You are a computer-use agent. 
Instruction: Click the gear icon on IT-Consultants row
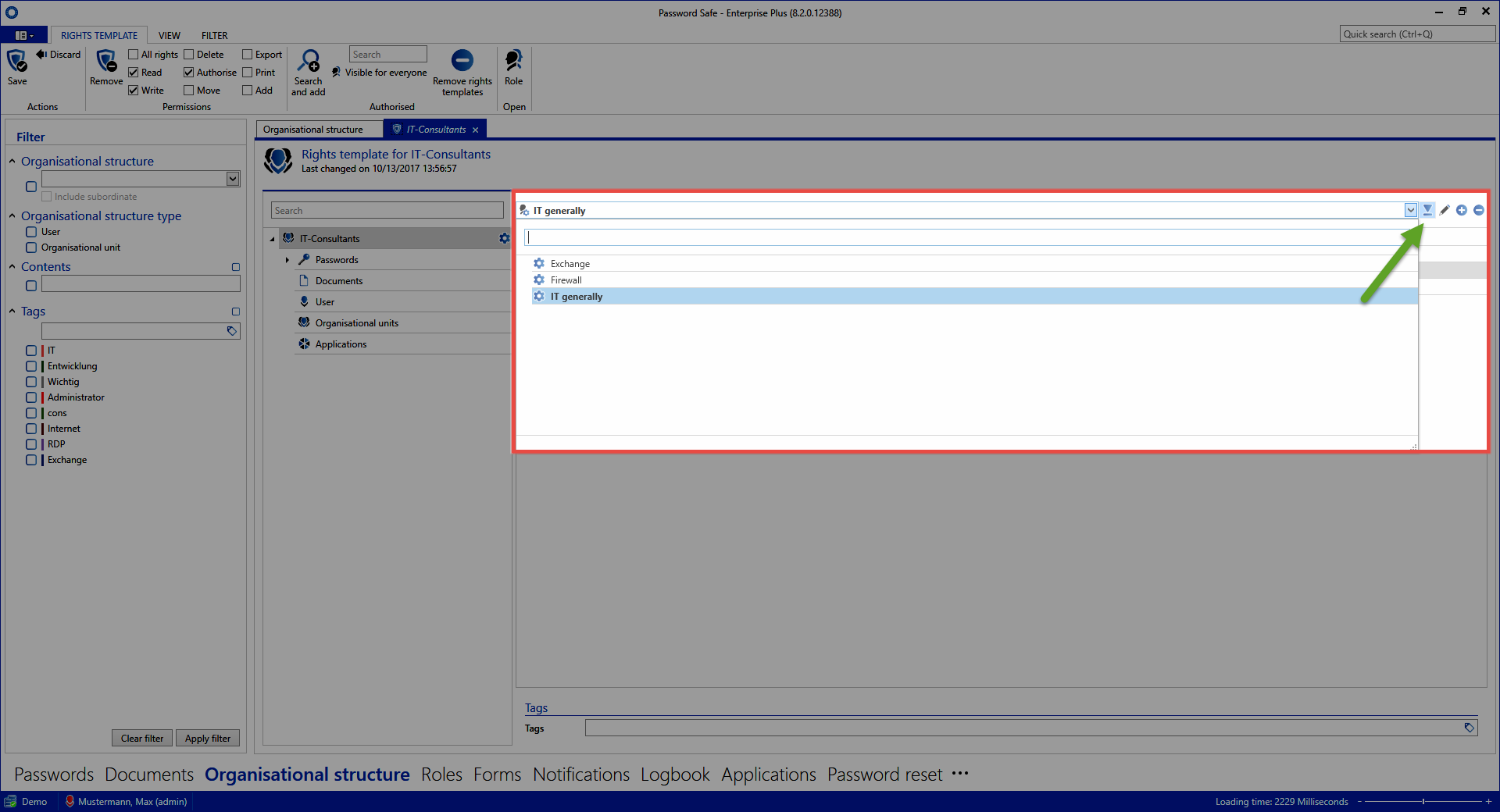(x=504, y=238)
